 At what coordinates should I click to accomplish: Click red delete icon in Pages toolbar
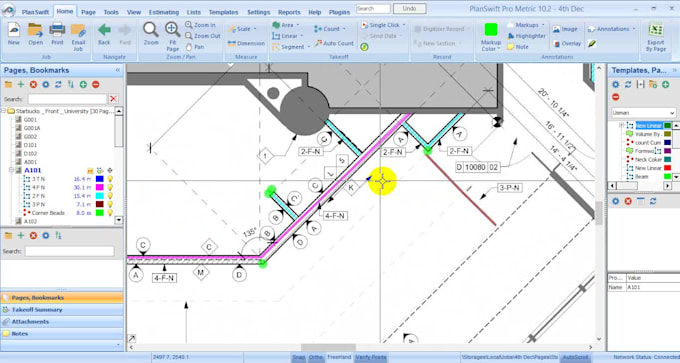(33, 85)
